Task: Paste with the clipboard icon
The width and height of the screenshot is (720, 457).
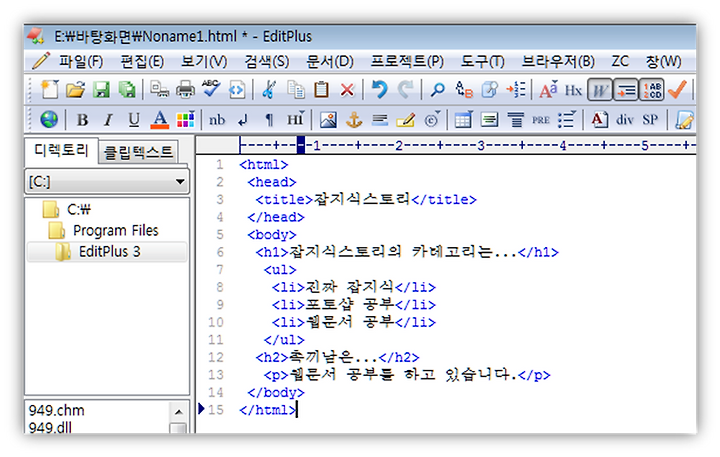Action: pyautogui.click(x=321, y=90)
